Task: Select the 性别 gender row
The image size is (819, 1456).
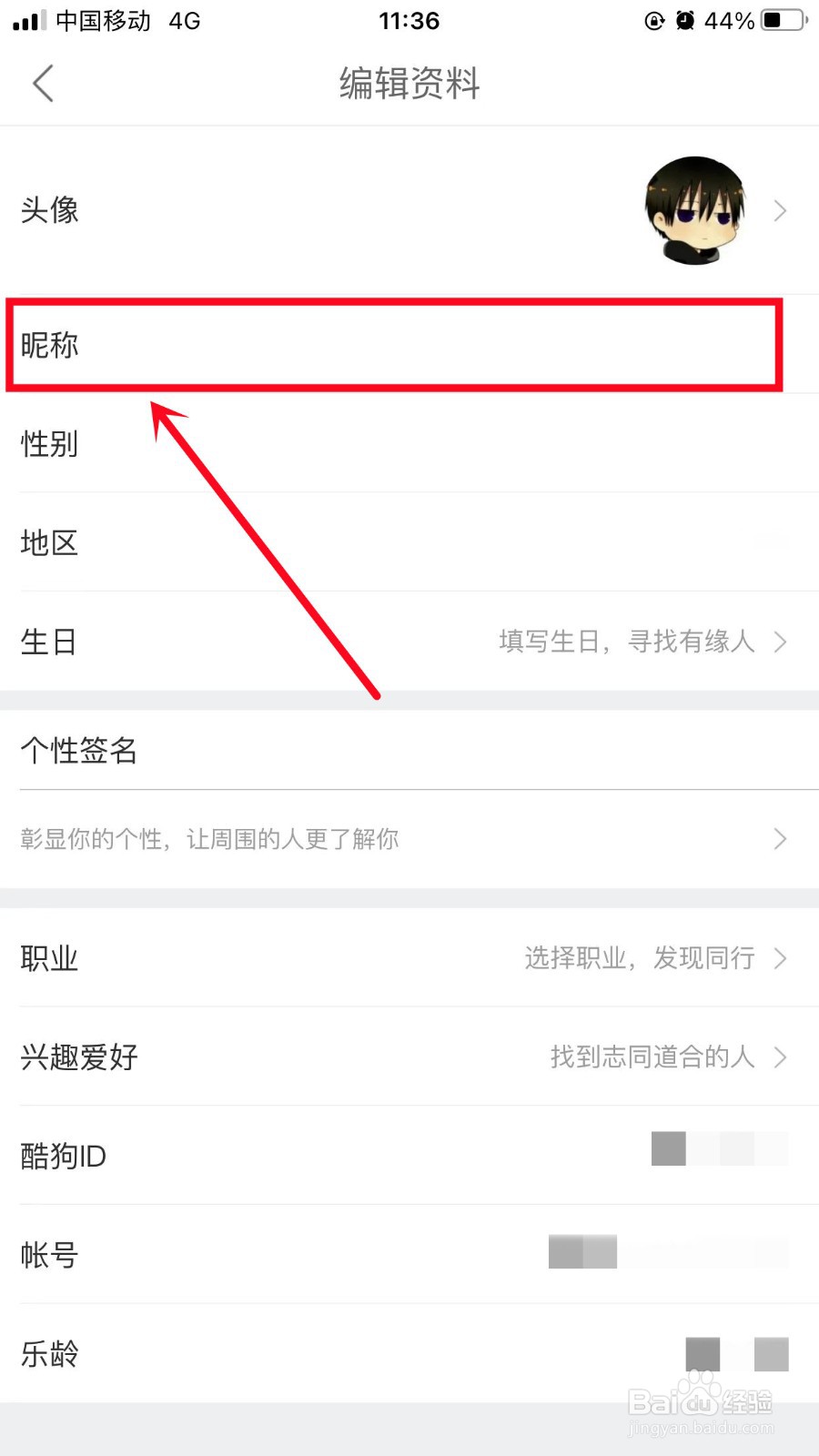Action: [x=409, y=444]
